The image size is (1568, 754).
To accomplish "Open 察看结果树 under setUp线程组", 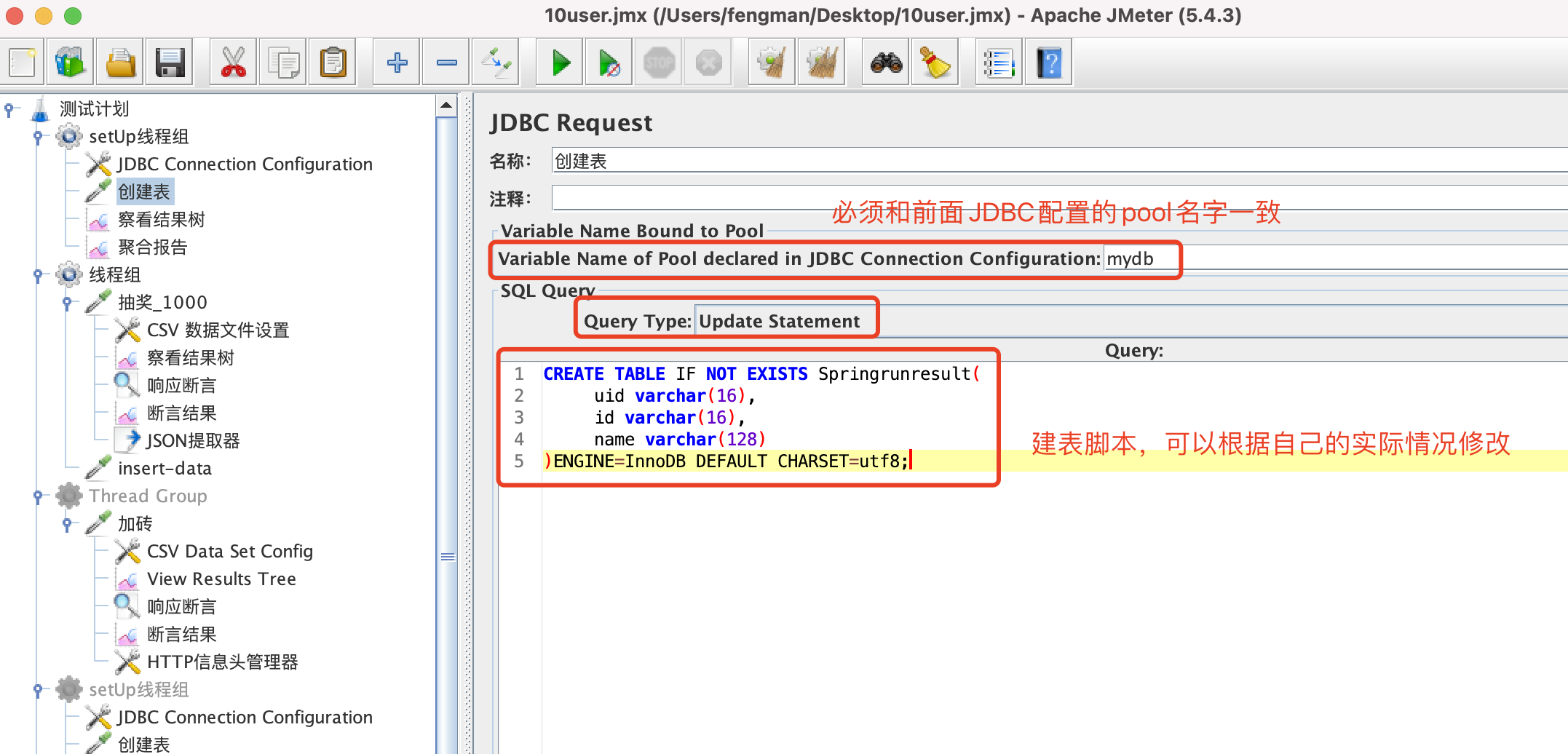I will 162,220.
